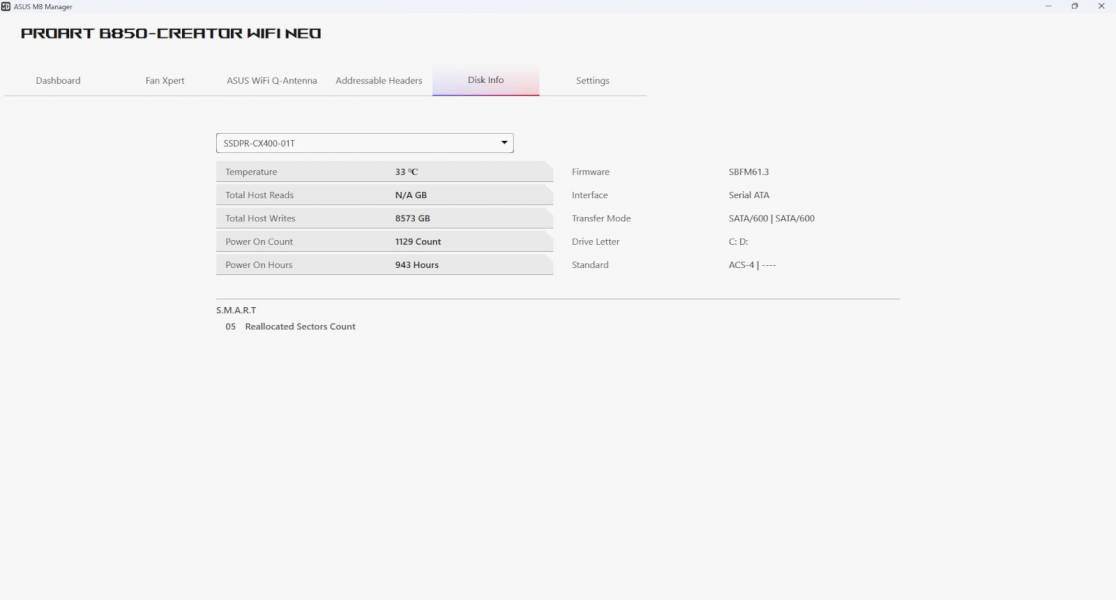Switch to the Fan Xpert tab

pyautogui.click(x=165, y=80)
